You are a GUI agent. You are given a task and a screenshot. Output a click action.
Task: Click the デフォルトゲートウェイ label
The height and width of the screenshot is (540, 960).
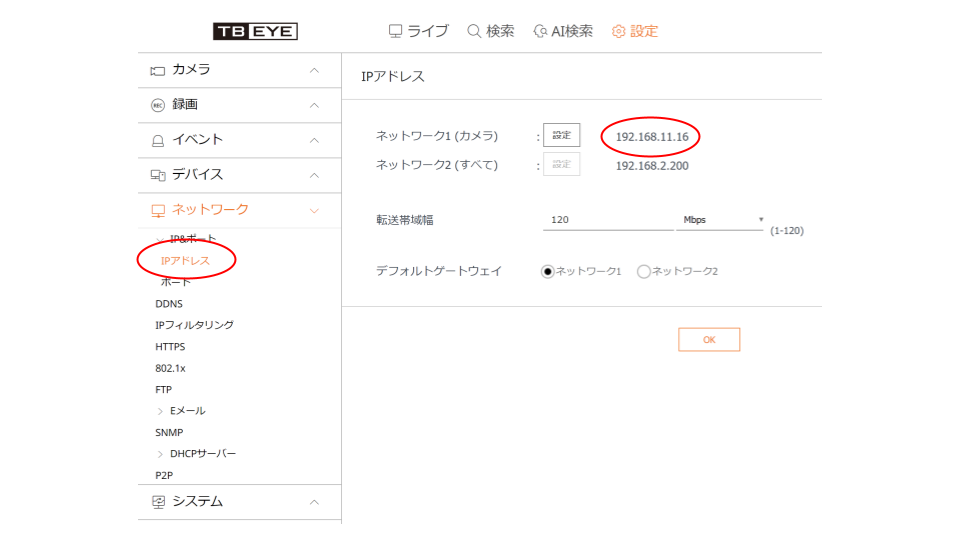coord(439,271)
